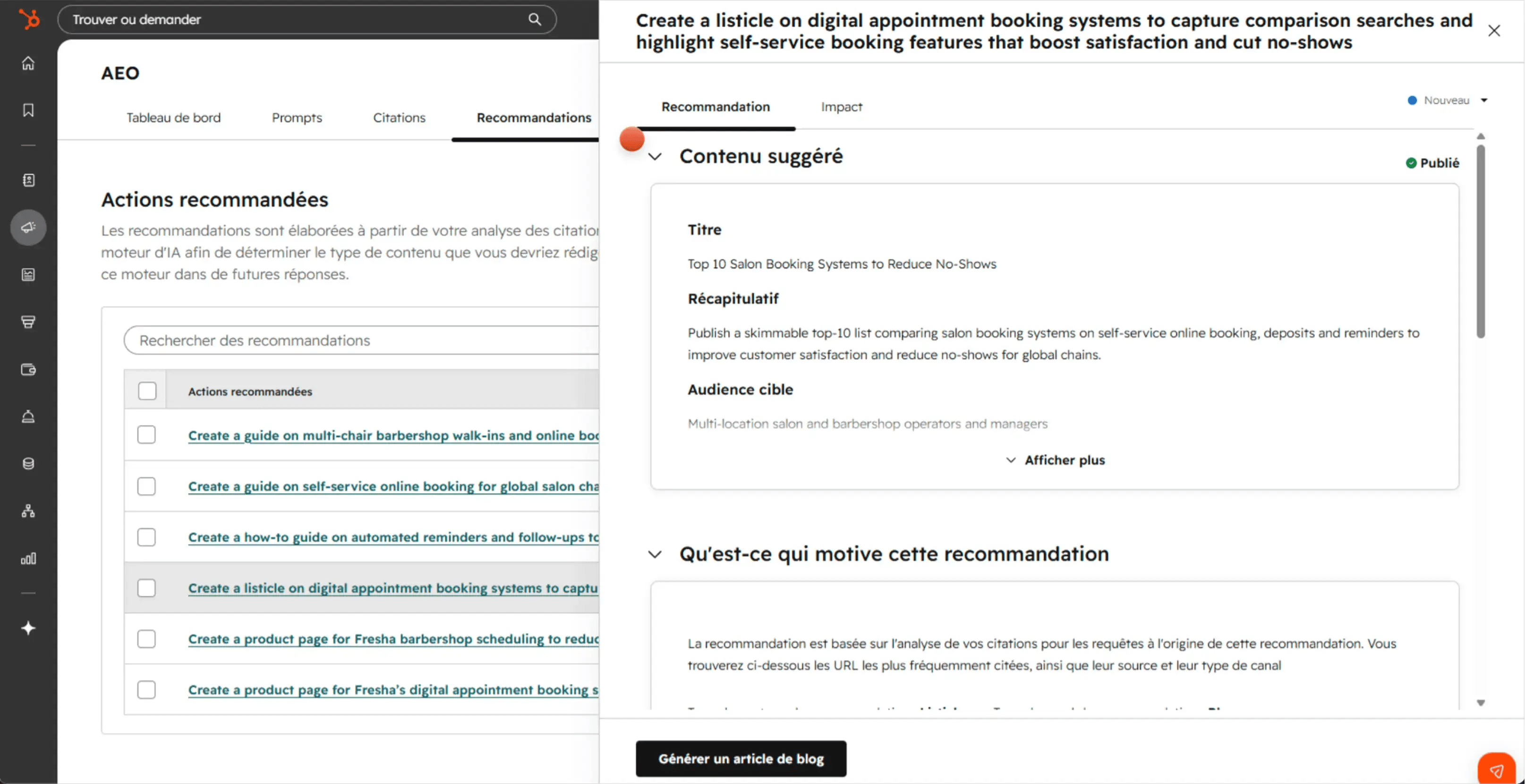Select the Recommandation tab in side panel

tap(715, 107)
